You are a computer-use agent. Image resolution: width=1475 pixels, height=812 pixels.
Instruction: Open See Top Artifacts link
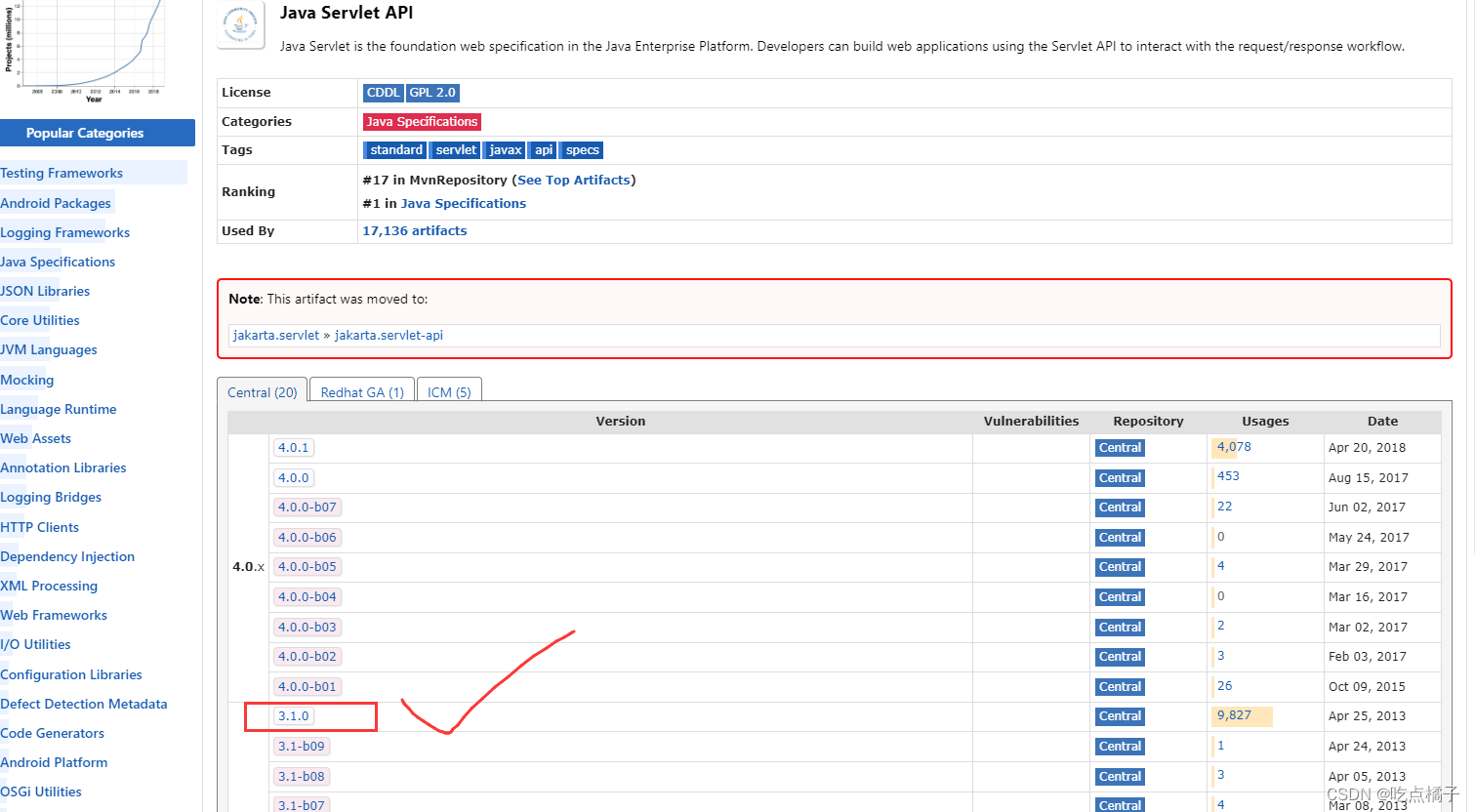574,180
